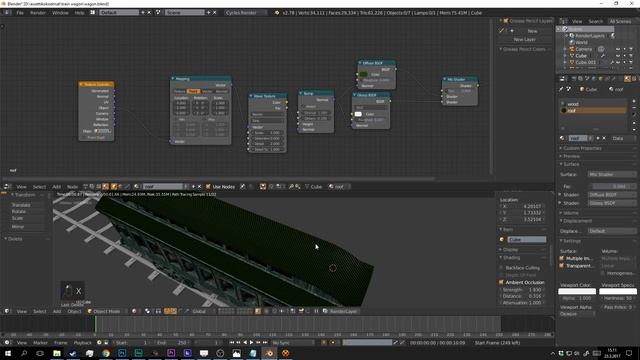
Task: Toggle Cube.001 visibility eye in outliner
Action: coord(618,62)
